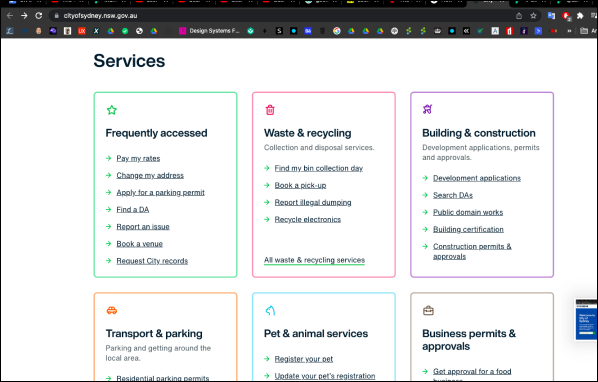
Task: Click the browser back arrow
Action: [x=10, y=16]
